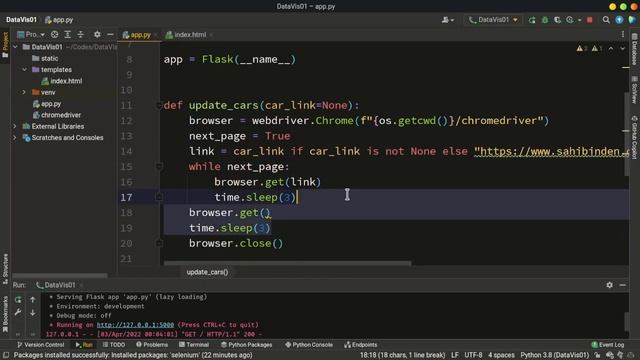
Task: Open the user account dropdown in toolbar
Action: (x=448, y=20)
